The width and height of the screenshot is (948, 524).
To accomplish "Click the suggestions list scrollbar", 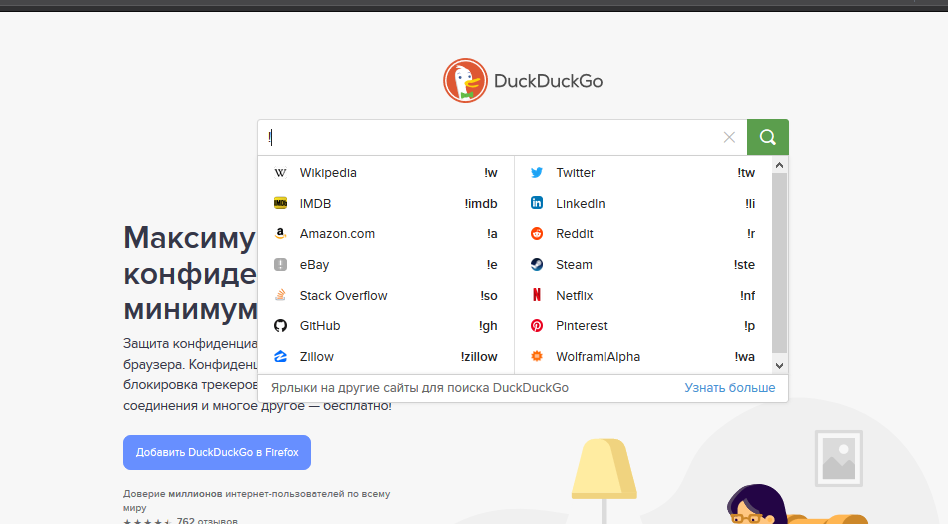I will pos(780,262).
